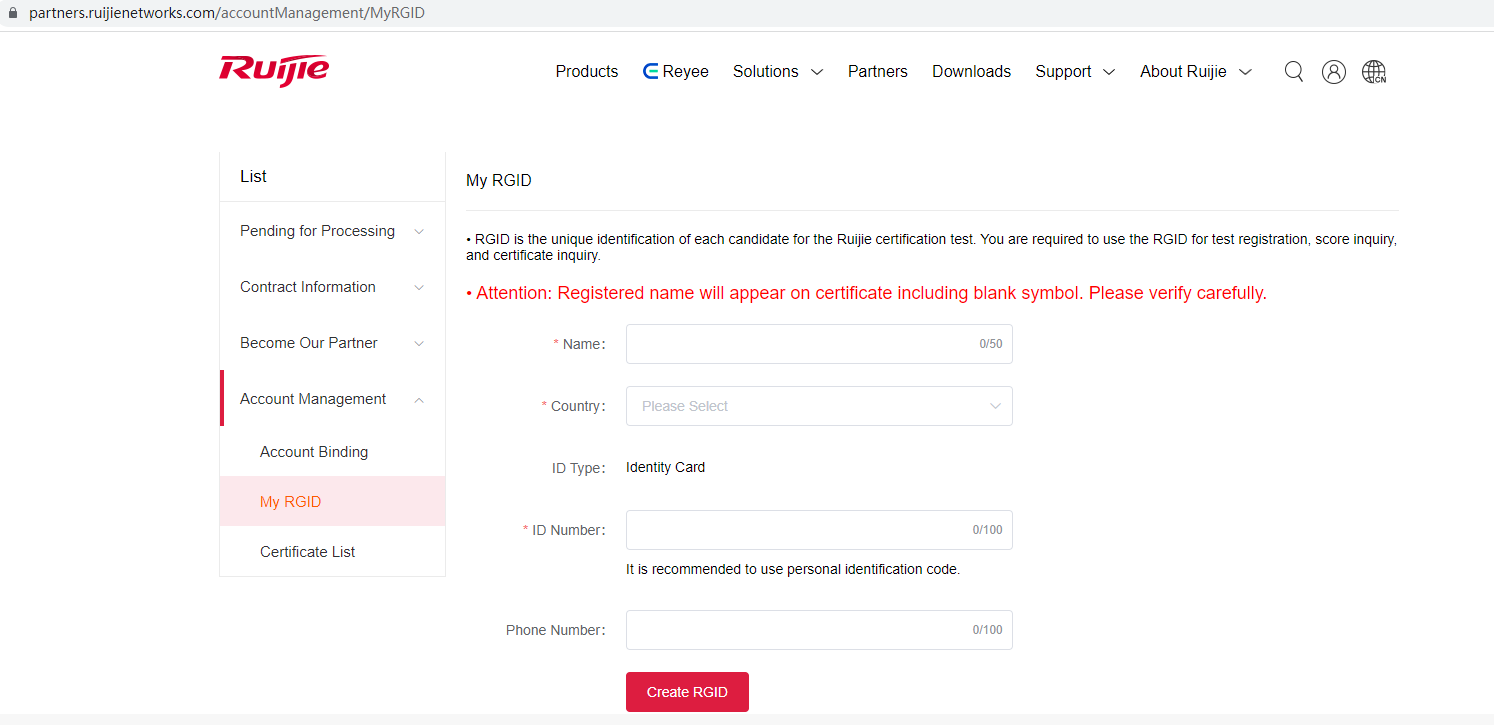Expand About Ruijie dropdown chevron
The image size is (1494, 725).
(1245, 72)
